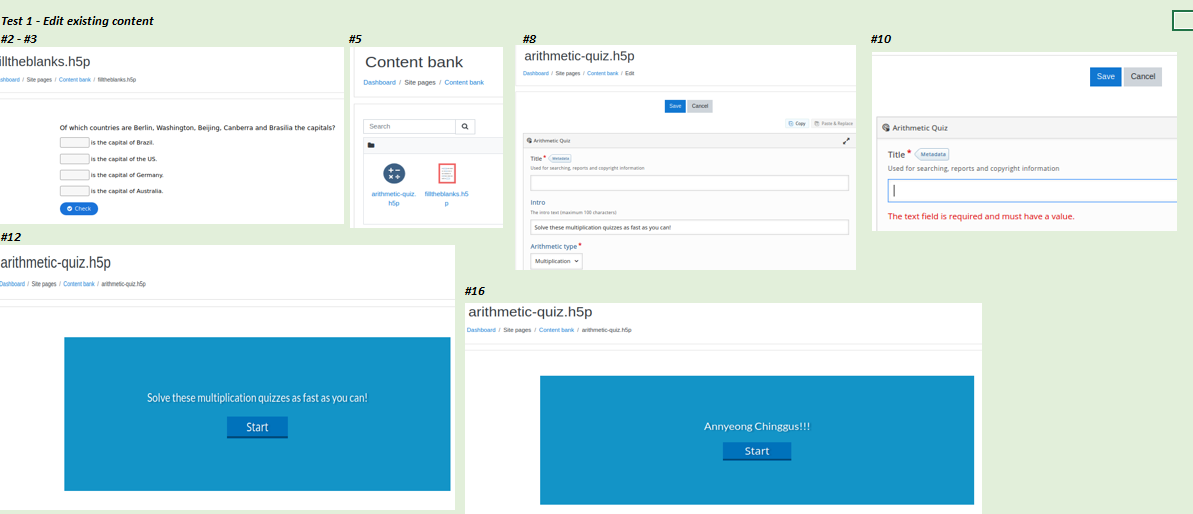The image size is (1193, 514).
Task: Click 'Edit' breadcrumb text in step #8
Action: [629, 74]
